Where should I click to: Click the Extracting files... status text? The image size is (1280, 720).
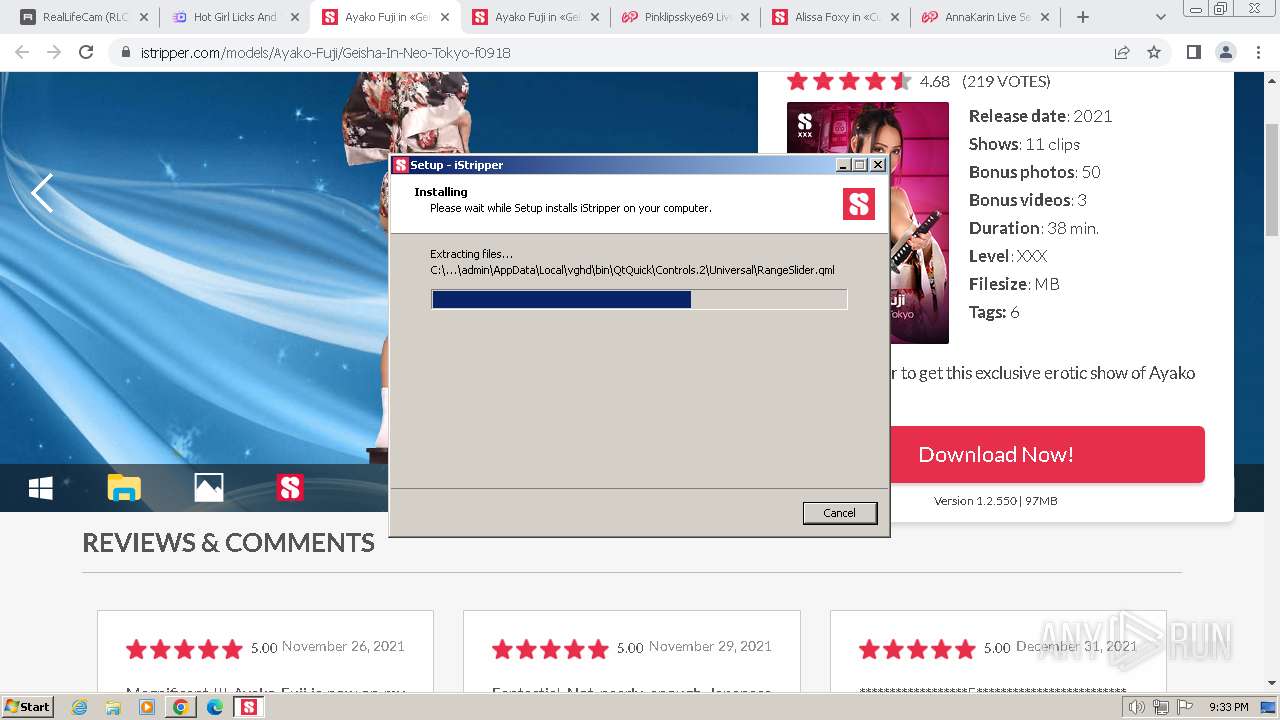click(471, 254)
